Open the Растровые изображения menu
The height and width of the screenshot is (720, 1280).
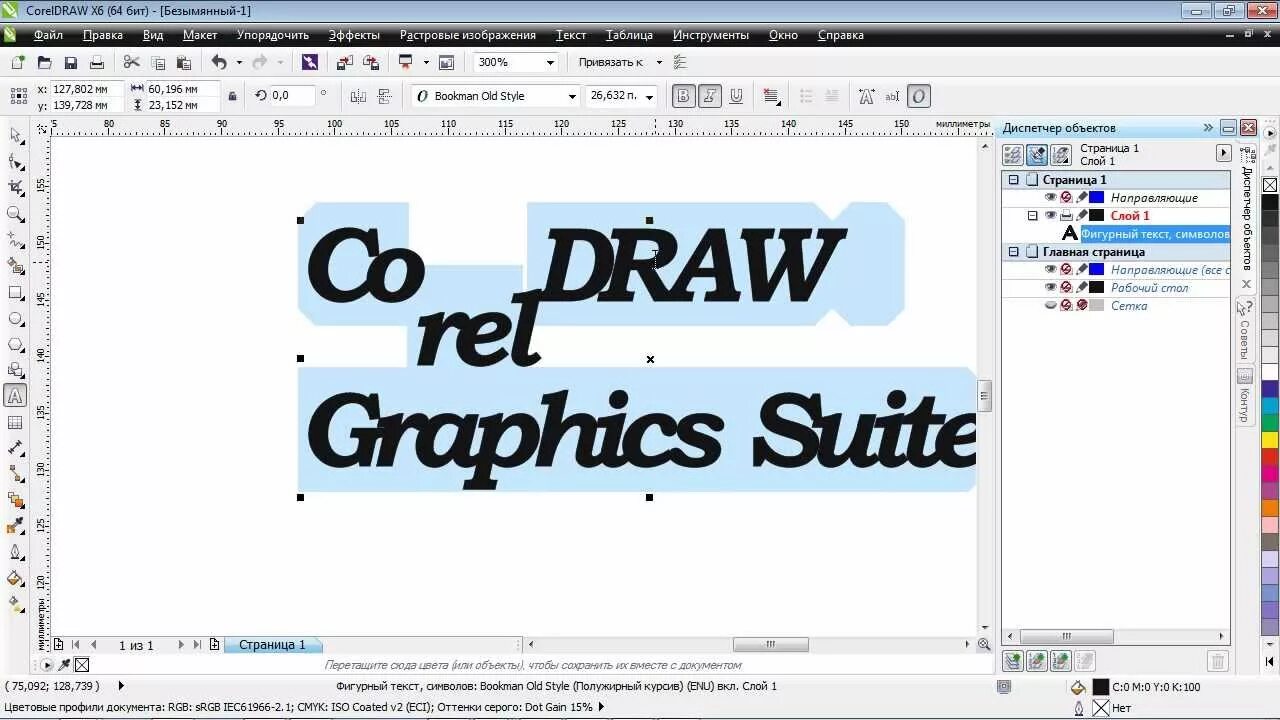point(468,35)
